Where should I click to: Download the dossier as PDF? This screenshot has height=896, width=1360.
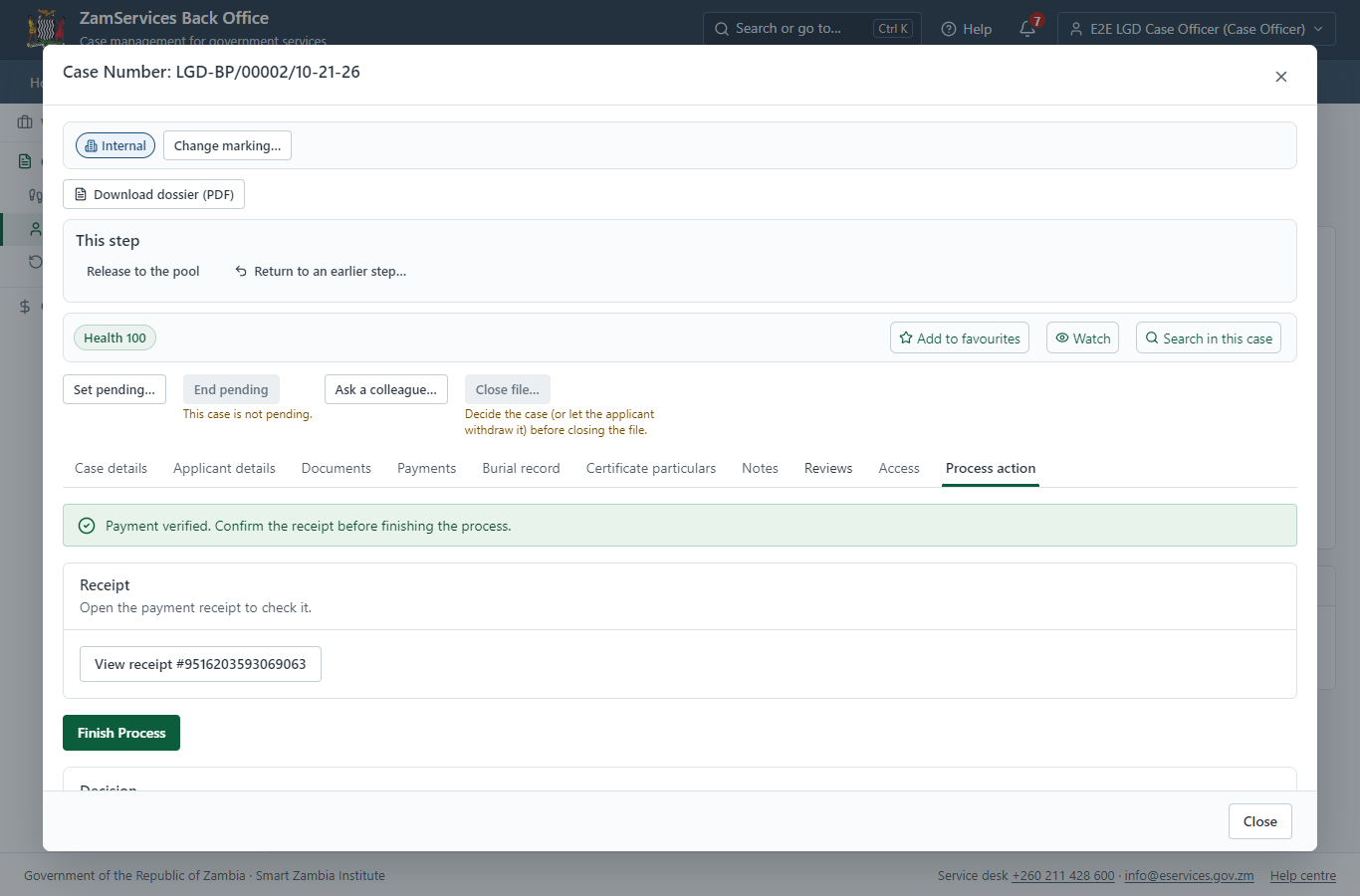click(x=153, y=195)
